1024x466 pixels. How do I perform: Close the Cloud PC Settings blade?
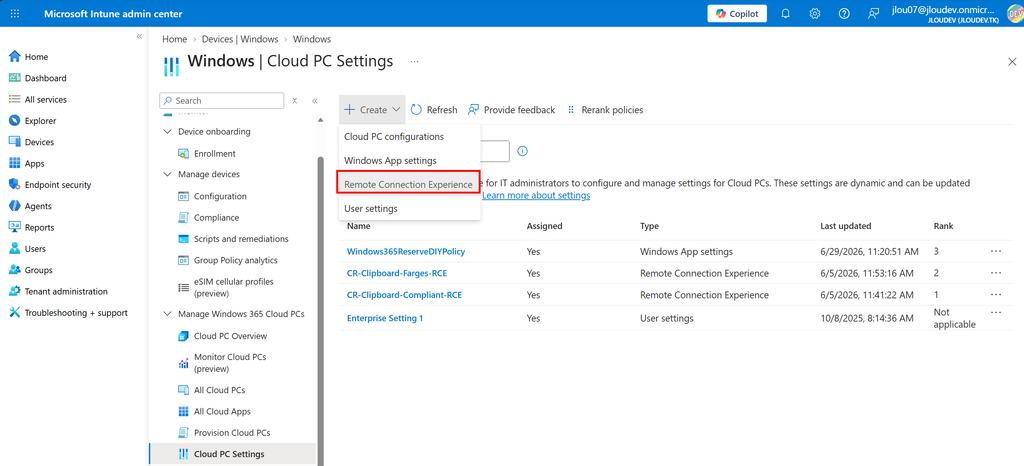click(x=1012, y=62)
